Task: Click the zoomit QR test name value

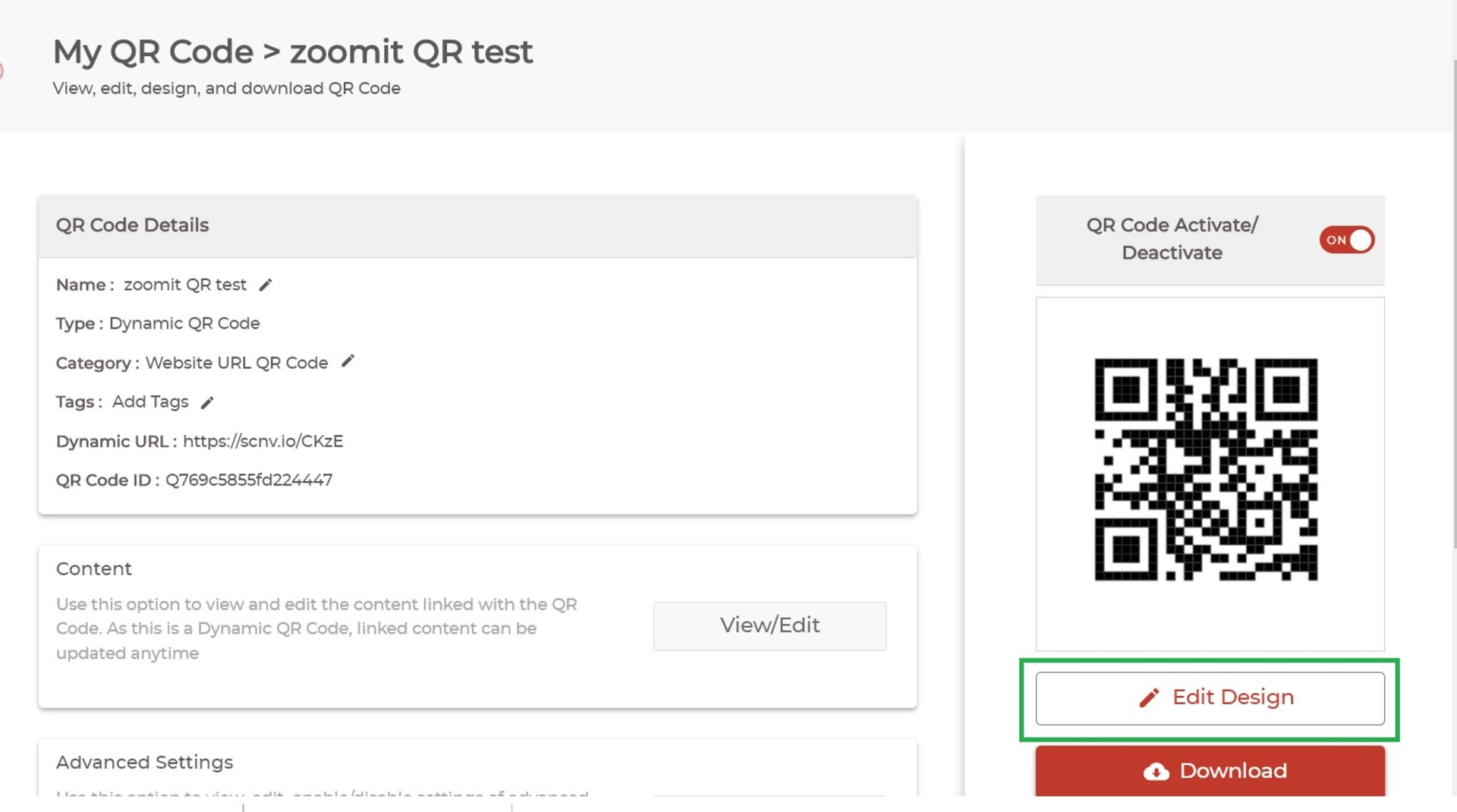Action: coord(185,285)
